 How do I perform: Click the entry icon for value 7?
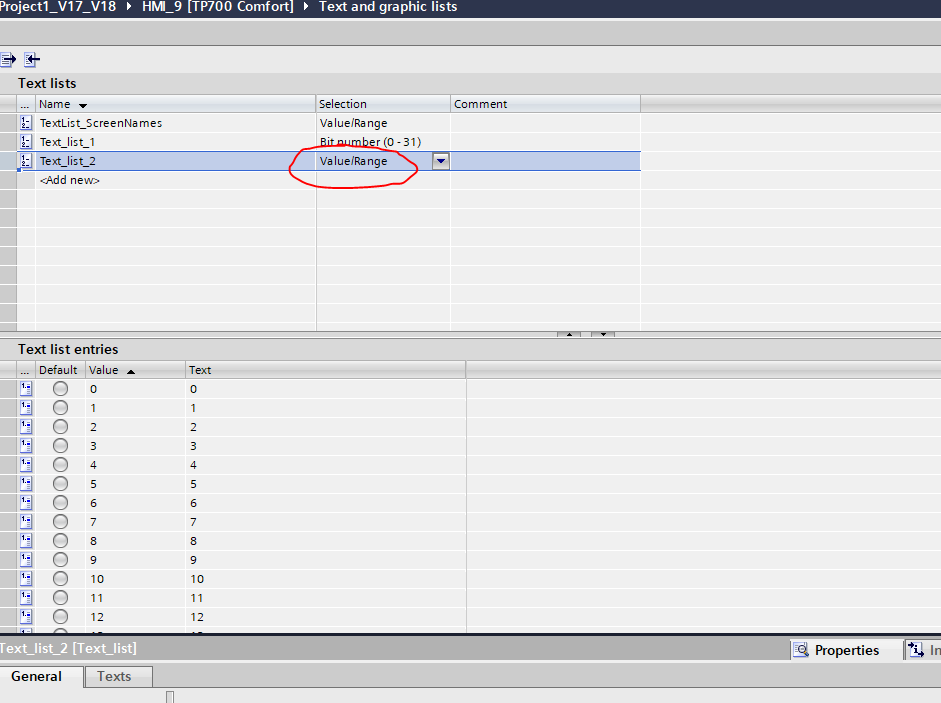coord(26,522)
